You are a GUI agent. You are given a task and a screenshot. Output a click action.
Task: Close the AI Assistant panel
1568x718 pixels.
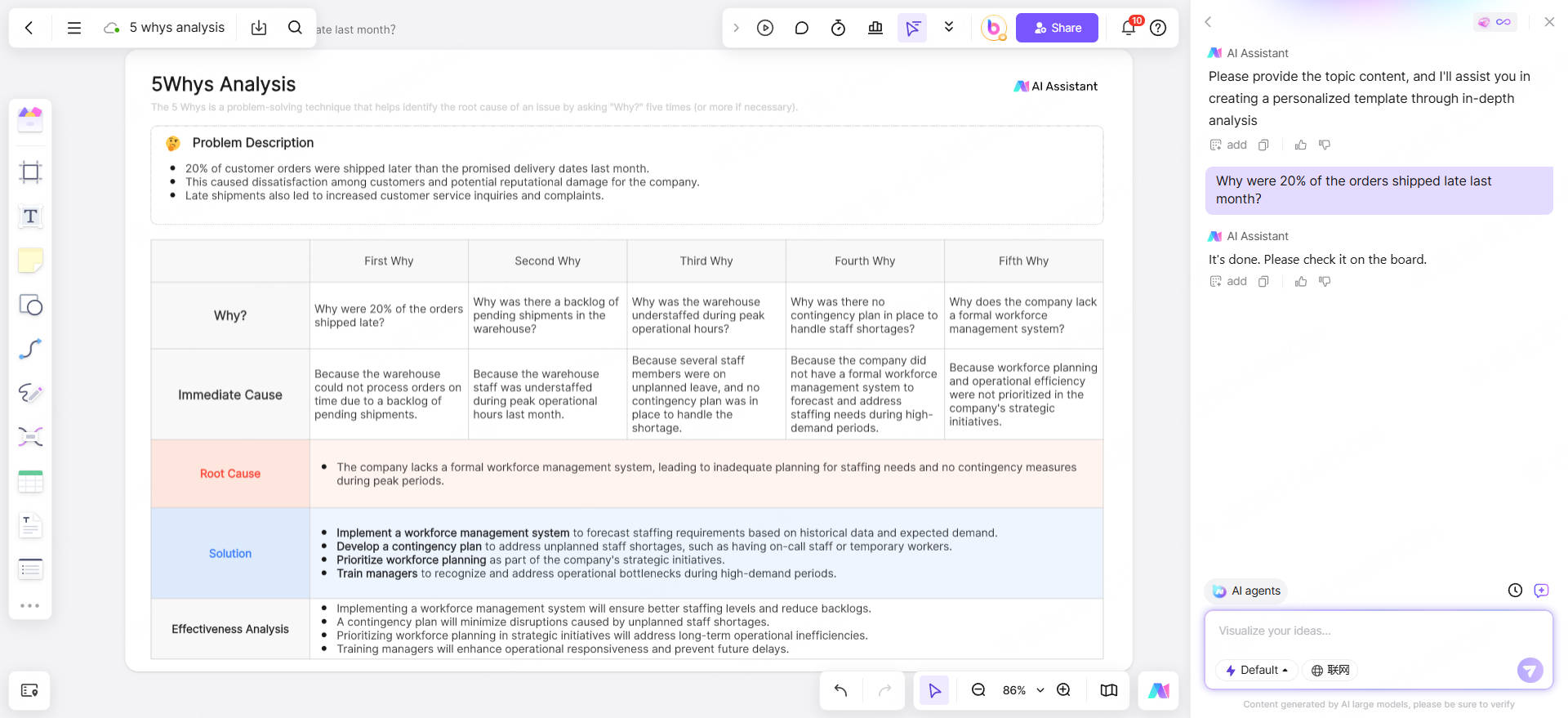tap(1549, 22)
